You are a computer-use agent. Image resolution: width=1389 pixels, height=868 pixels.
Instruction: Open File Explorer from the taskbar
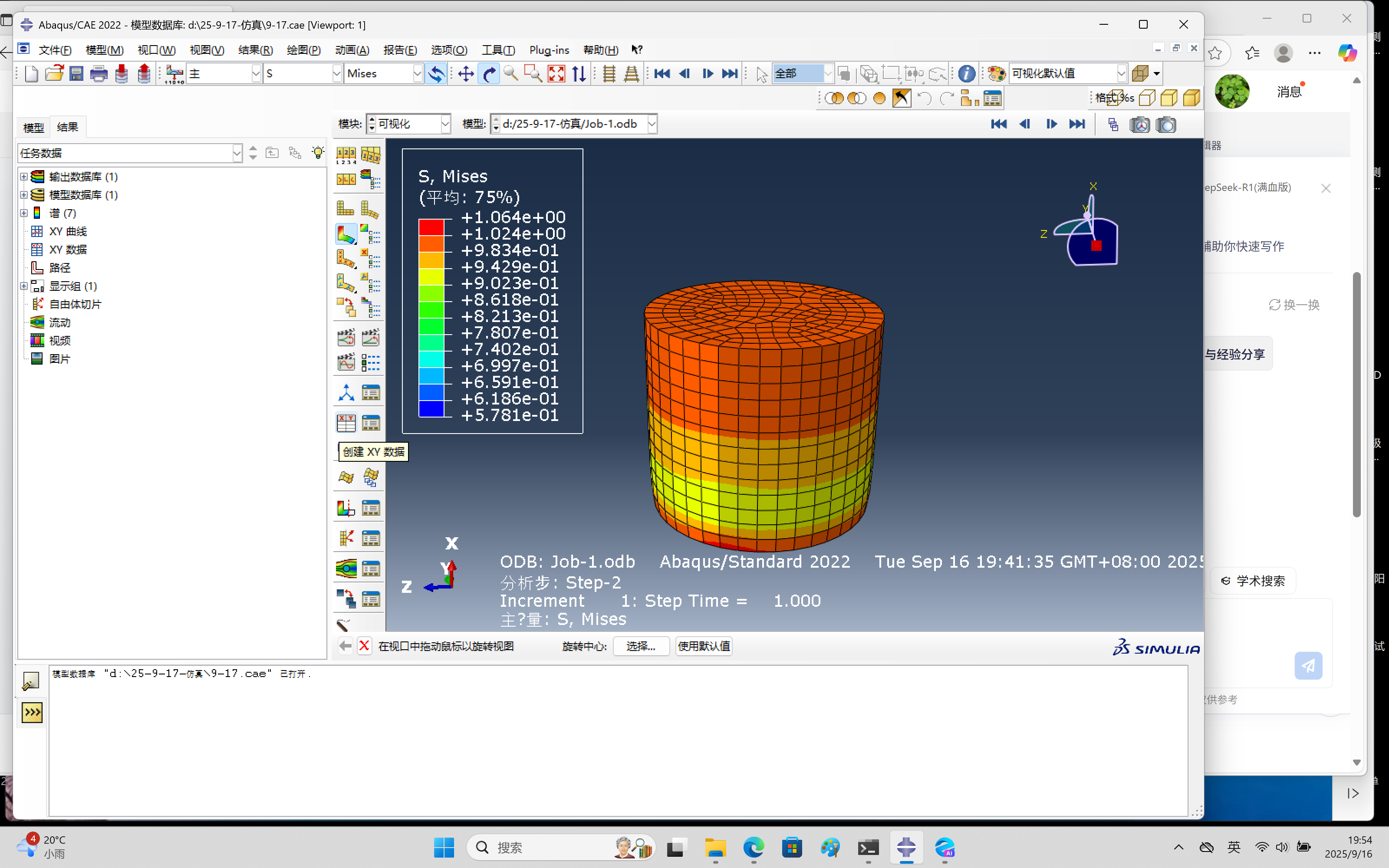pyautogui.click(x=715, y=847)
